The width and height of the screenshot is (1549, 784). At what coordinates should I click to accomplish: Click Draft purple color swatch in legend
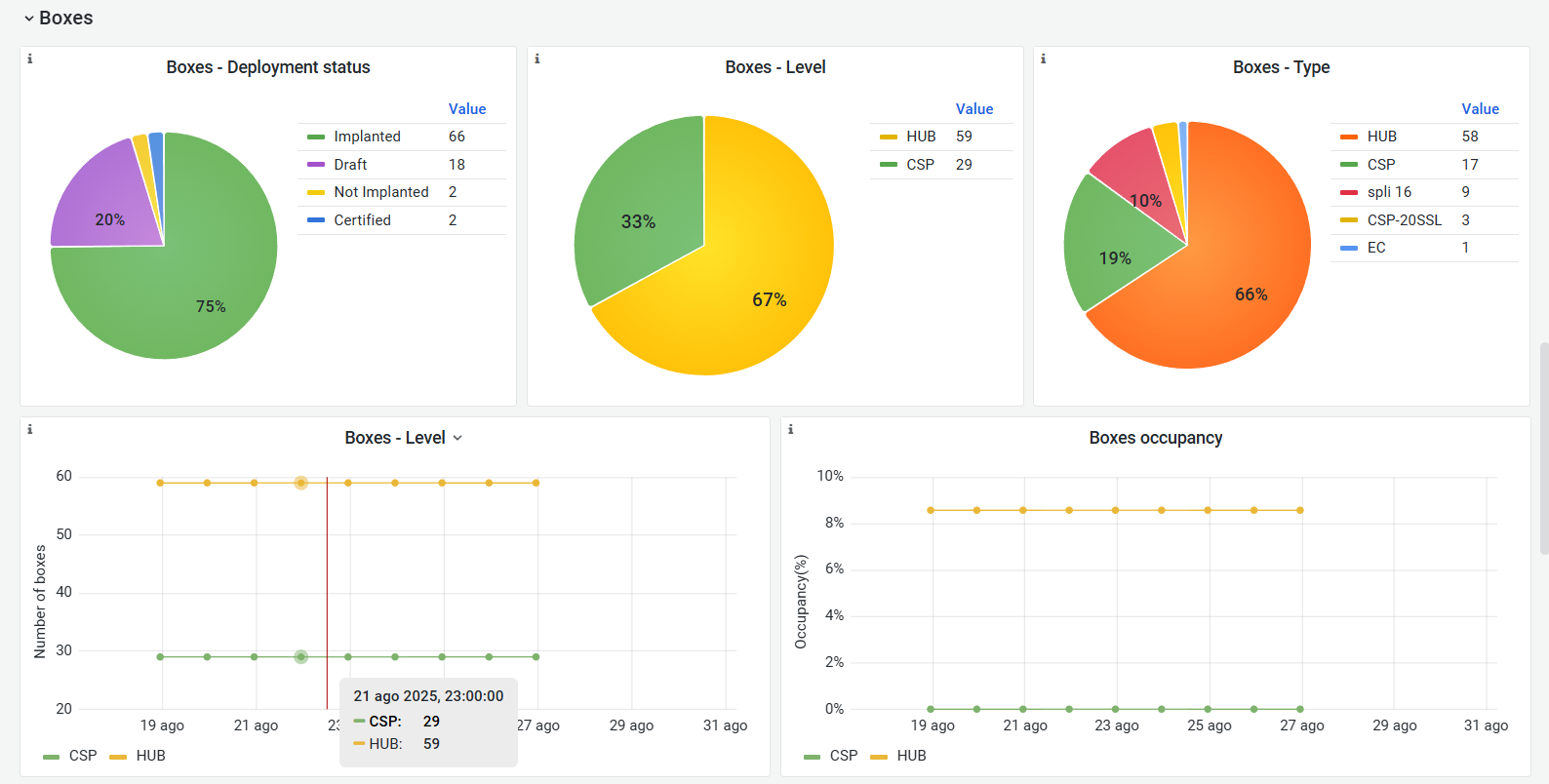(316, 165)
